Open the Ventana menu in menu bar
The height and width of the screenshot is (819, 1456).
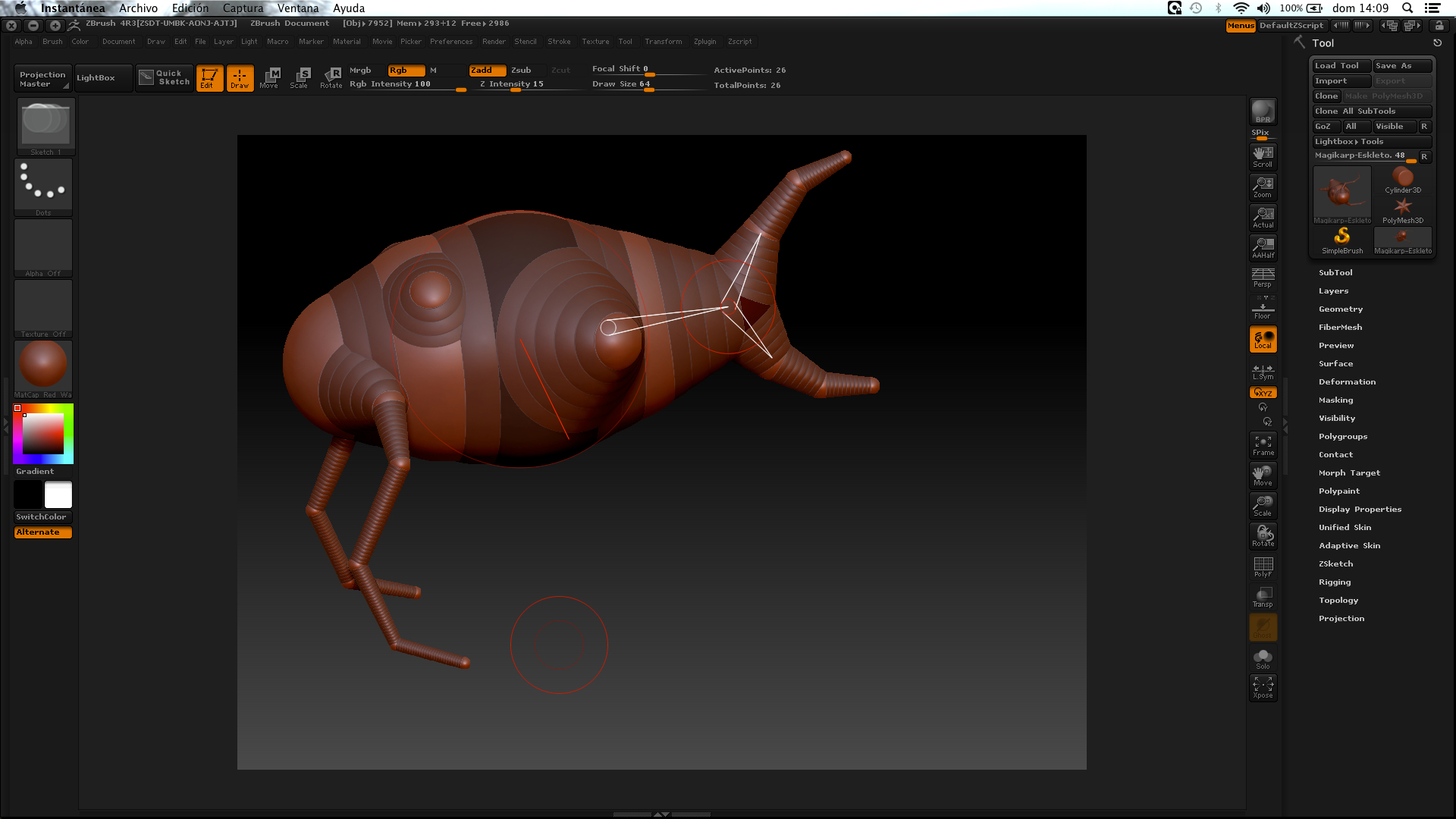[297, 8]
